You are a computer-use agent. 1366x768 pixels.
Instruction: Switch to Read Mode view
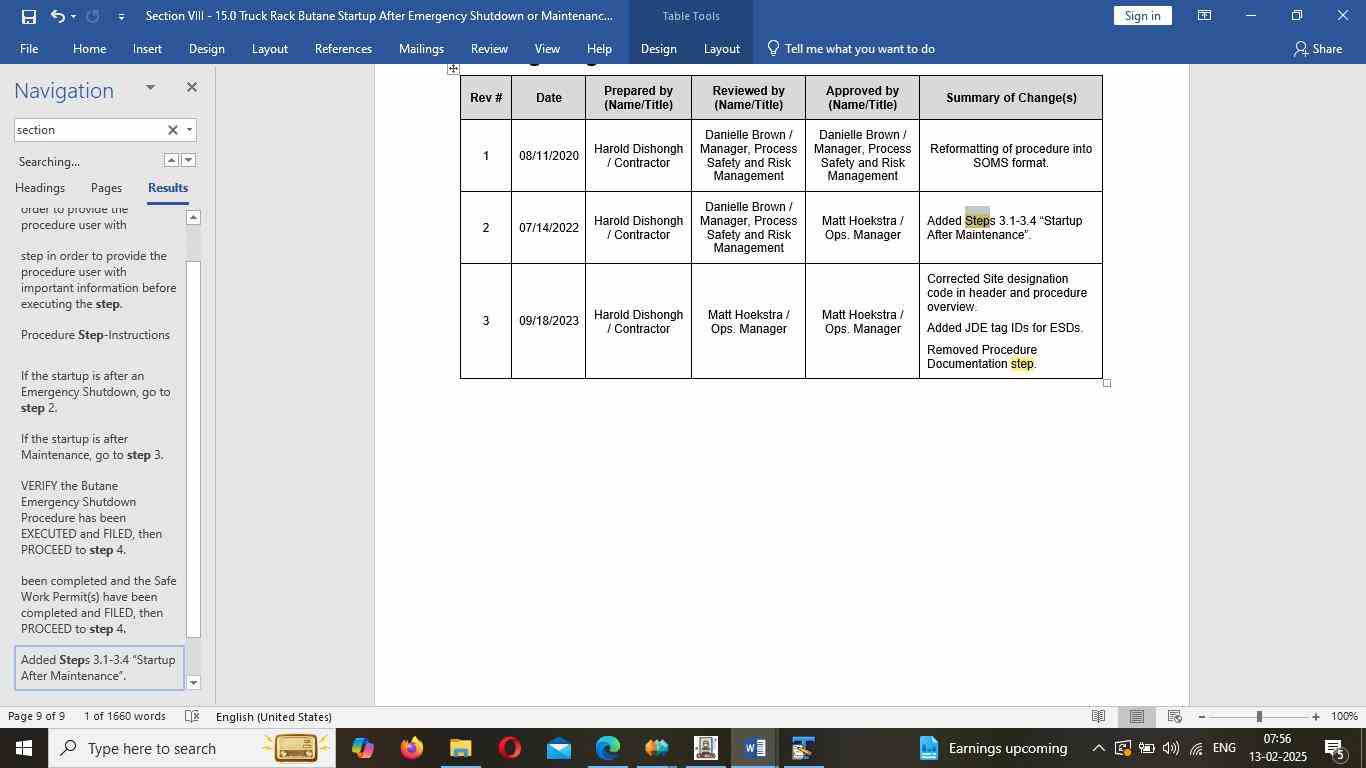(x=1098, y=717)
